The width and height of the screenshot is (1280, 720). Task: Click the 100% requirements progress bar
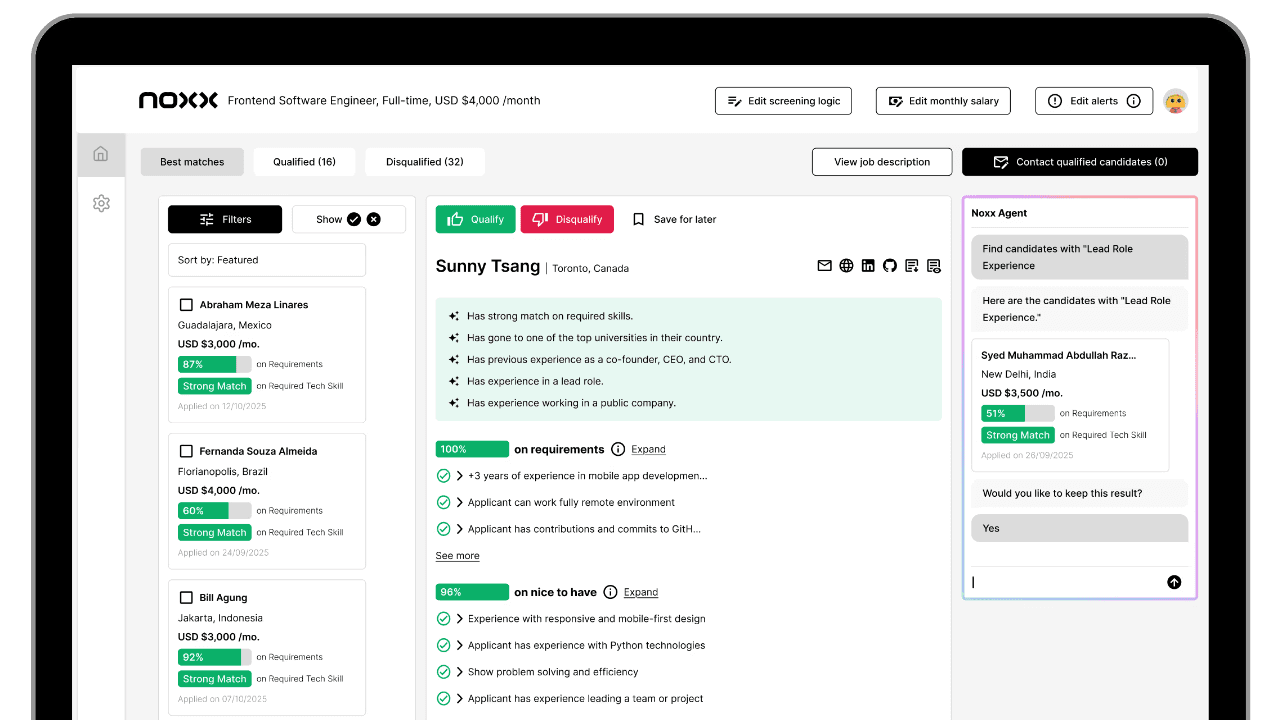pyautogui.click(x=472, y=450)
